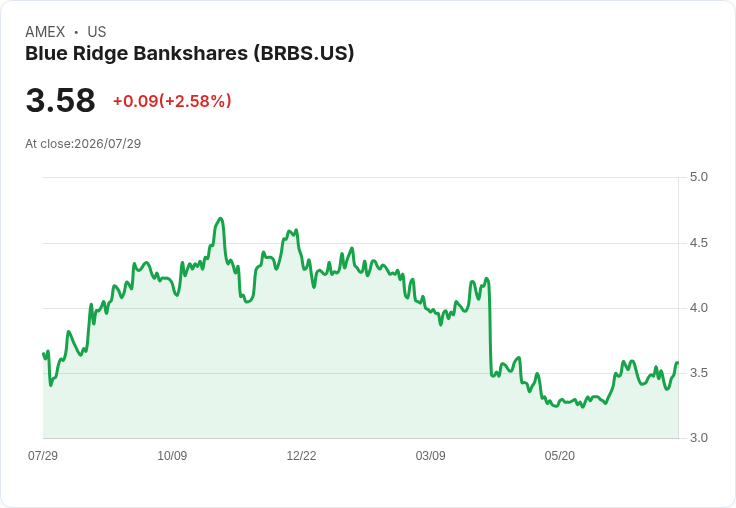The image size is (736, 508).
Task: Click the AMEX exchange label
Action: coord(45,32)
